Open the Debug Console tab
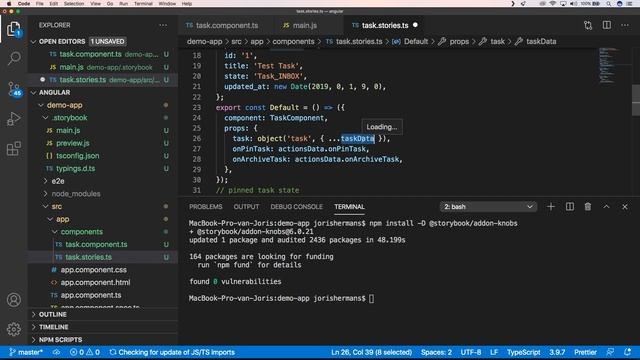 [x=296, y=207]
